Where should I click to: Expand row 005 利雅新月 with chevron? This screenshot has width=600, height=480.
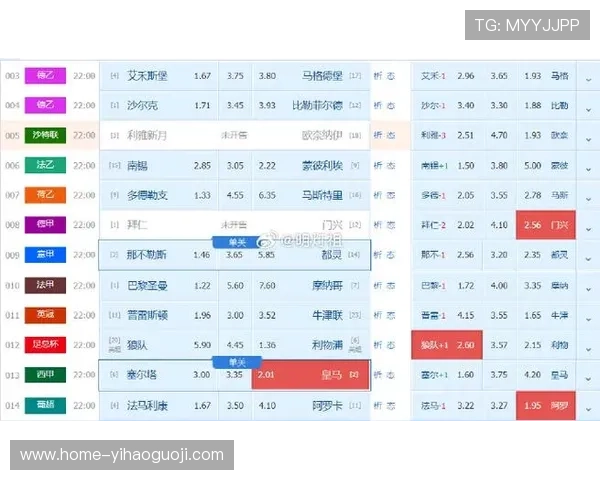pyautogui.click(x=589, y=139)
